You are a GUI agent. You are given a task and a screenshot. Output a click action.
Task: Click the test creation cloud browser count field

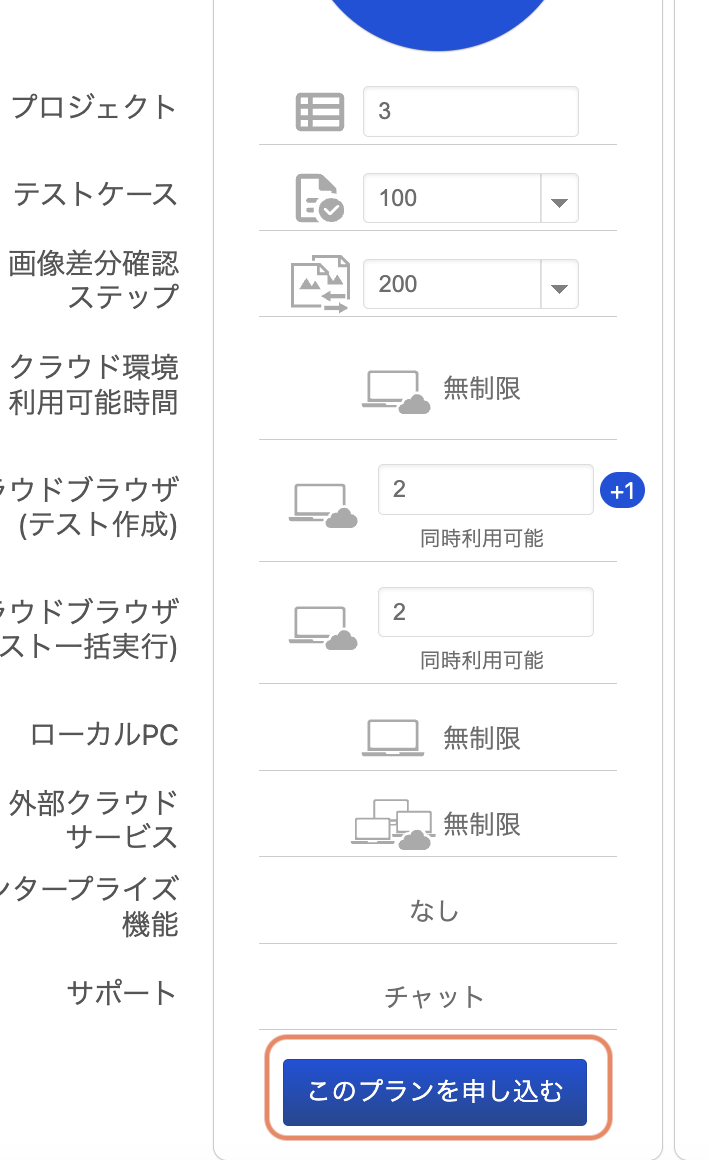pos(485,490)
